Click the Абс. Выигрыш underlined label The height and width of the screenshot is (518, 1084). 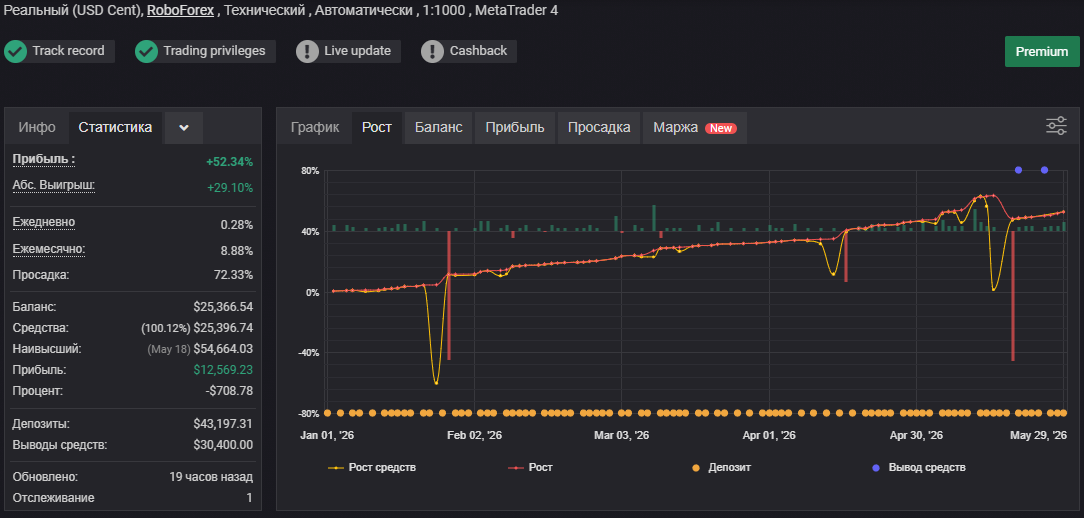(54, 185)
